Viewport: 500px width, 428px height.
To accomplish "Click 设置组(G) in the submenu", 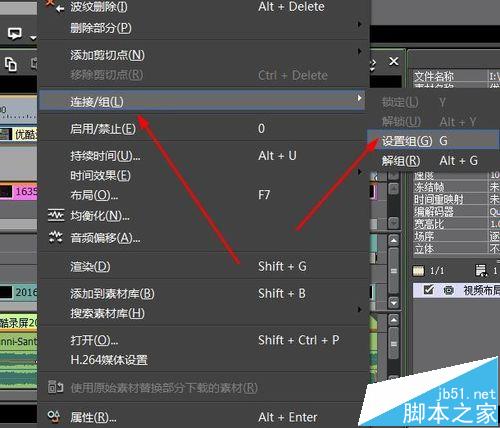I will [x=433, y=141].
